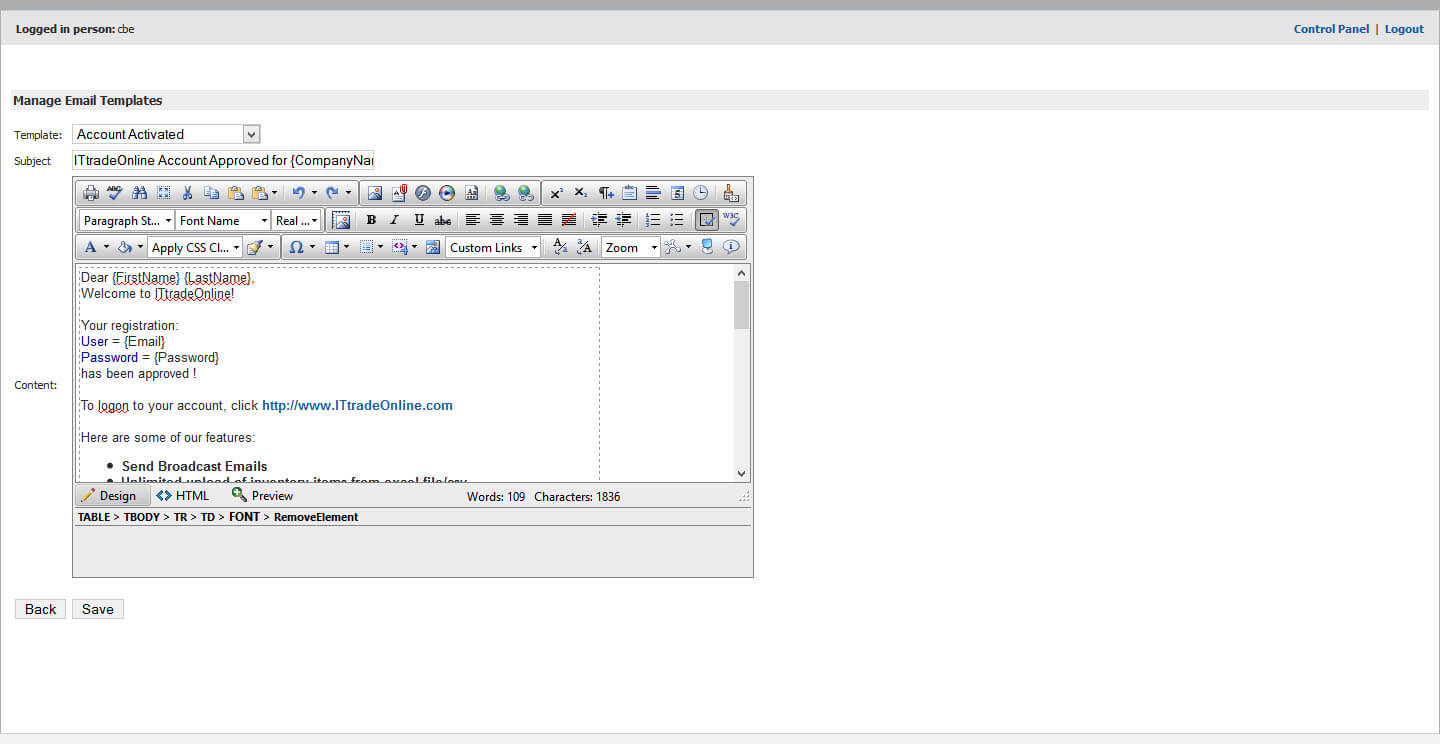This screenshot has width=1440, height=744.
Task: Click the Redo arrow icon
Action: 333,193
